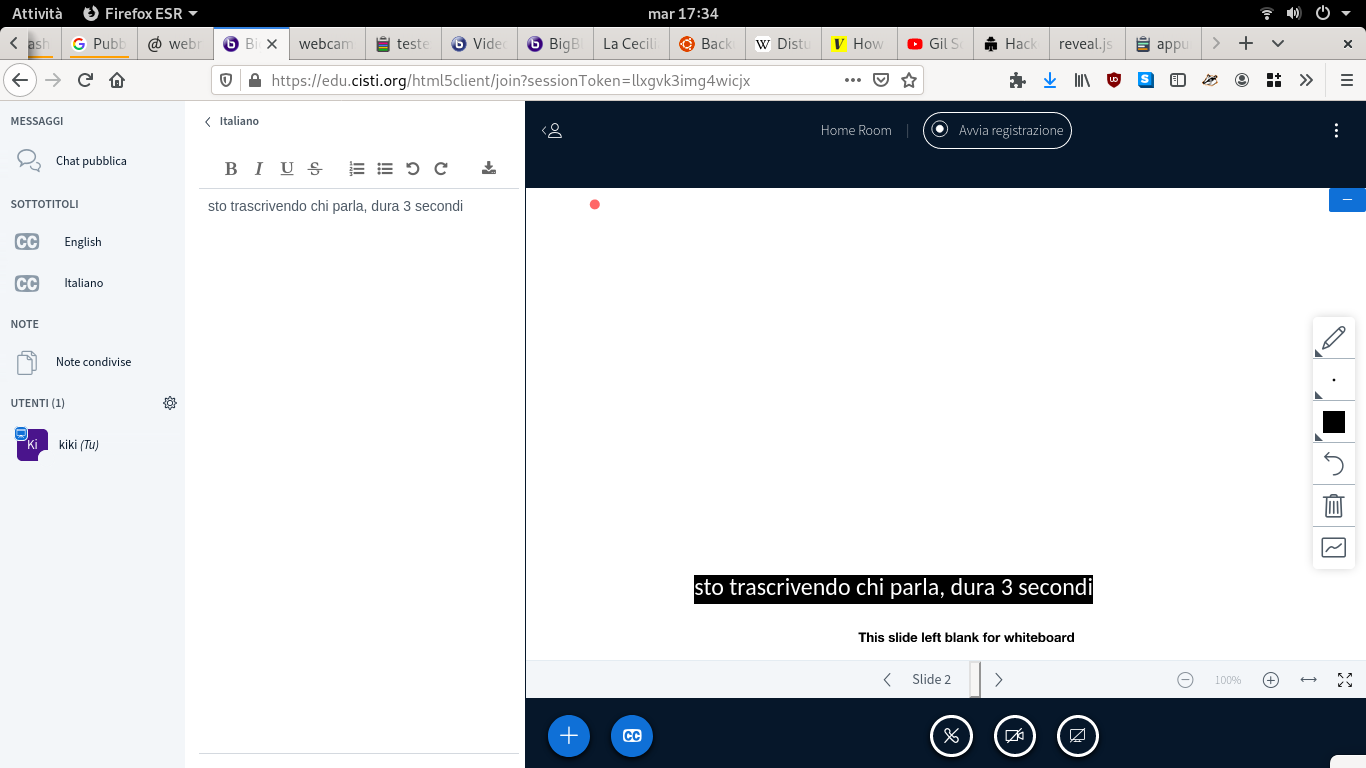Show more toolbar extensions chevron

1306,80
